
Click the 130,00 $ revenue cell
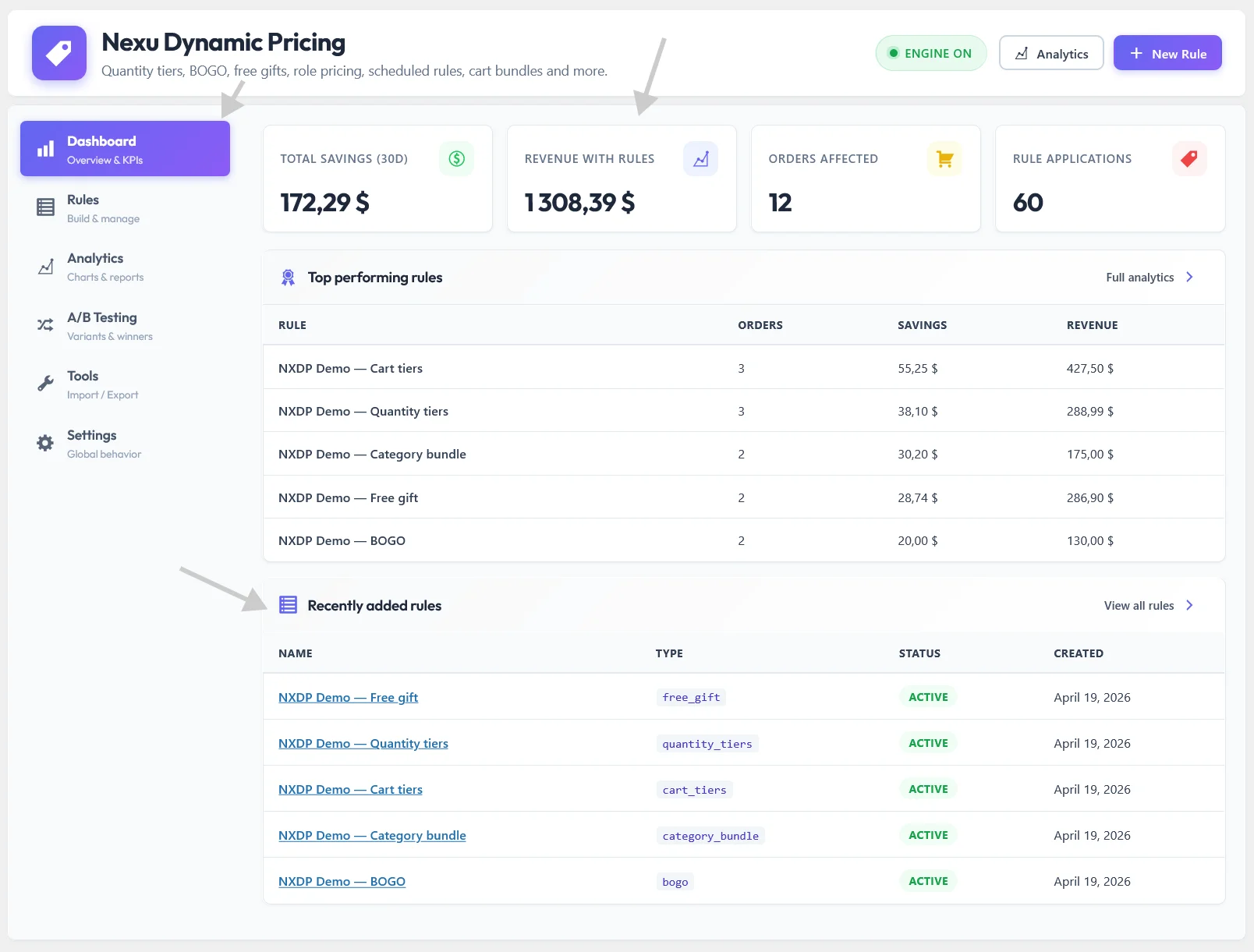pyautogui.click(x=1090, y=540)
